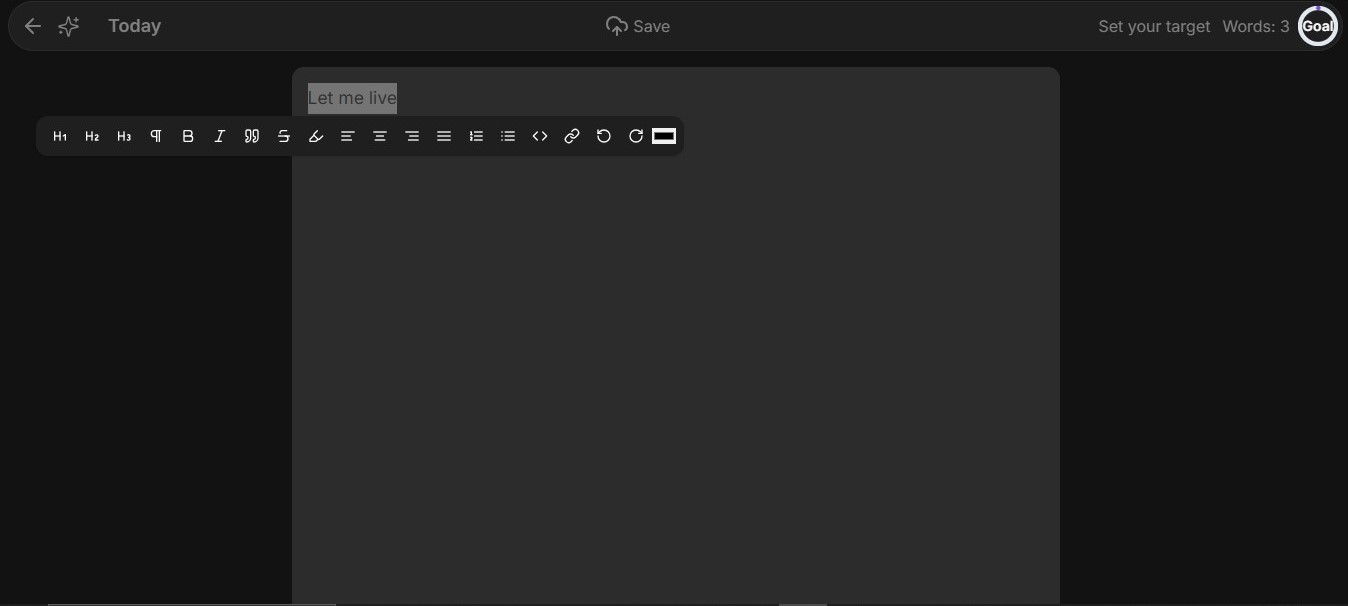Center align the text
Image resolution: width=1348 pixels, height=606 pixels.
(380, 136)
